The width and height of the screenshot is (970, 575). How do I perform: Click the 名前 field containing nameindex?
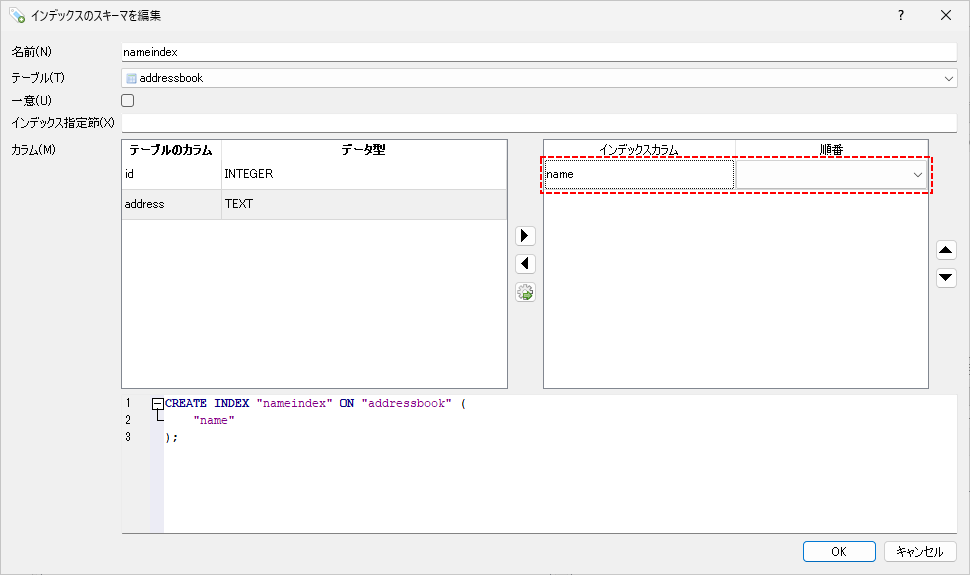point(539,52)
